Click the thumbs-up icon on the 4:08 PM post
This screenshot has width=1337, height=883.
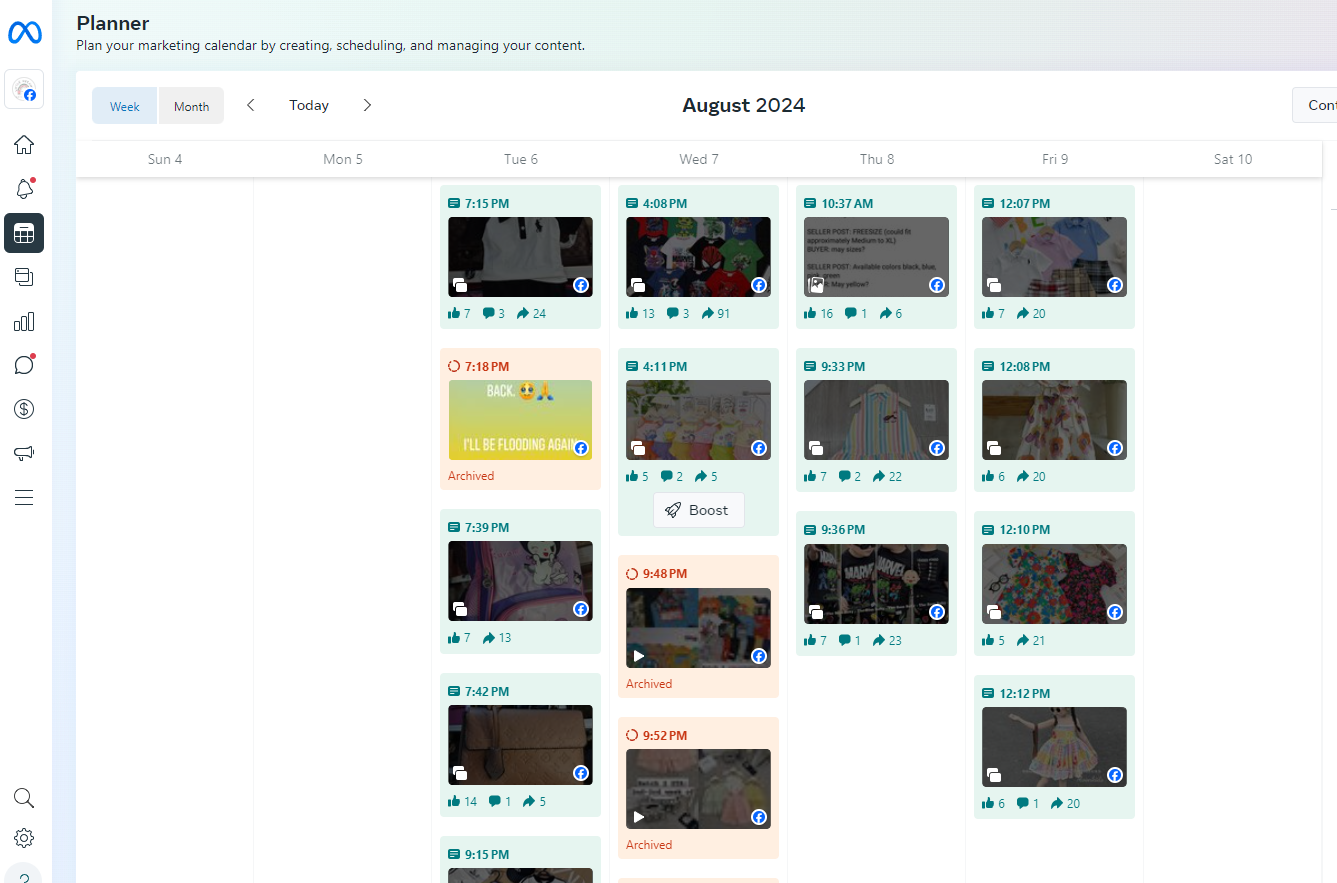point(632,313)
